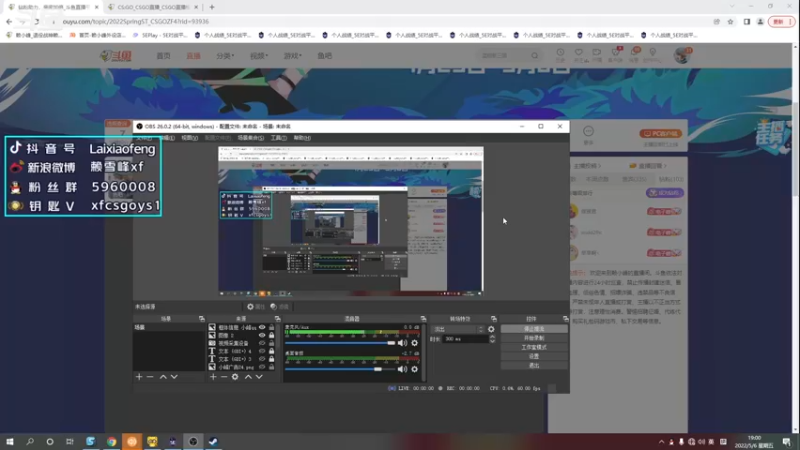Pop out the sources dock panel
The height and width of the screenshot is (450, 800).
(x=278, y=318)
